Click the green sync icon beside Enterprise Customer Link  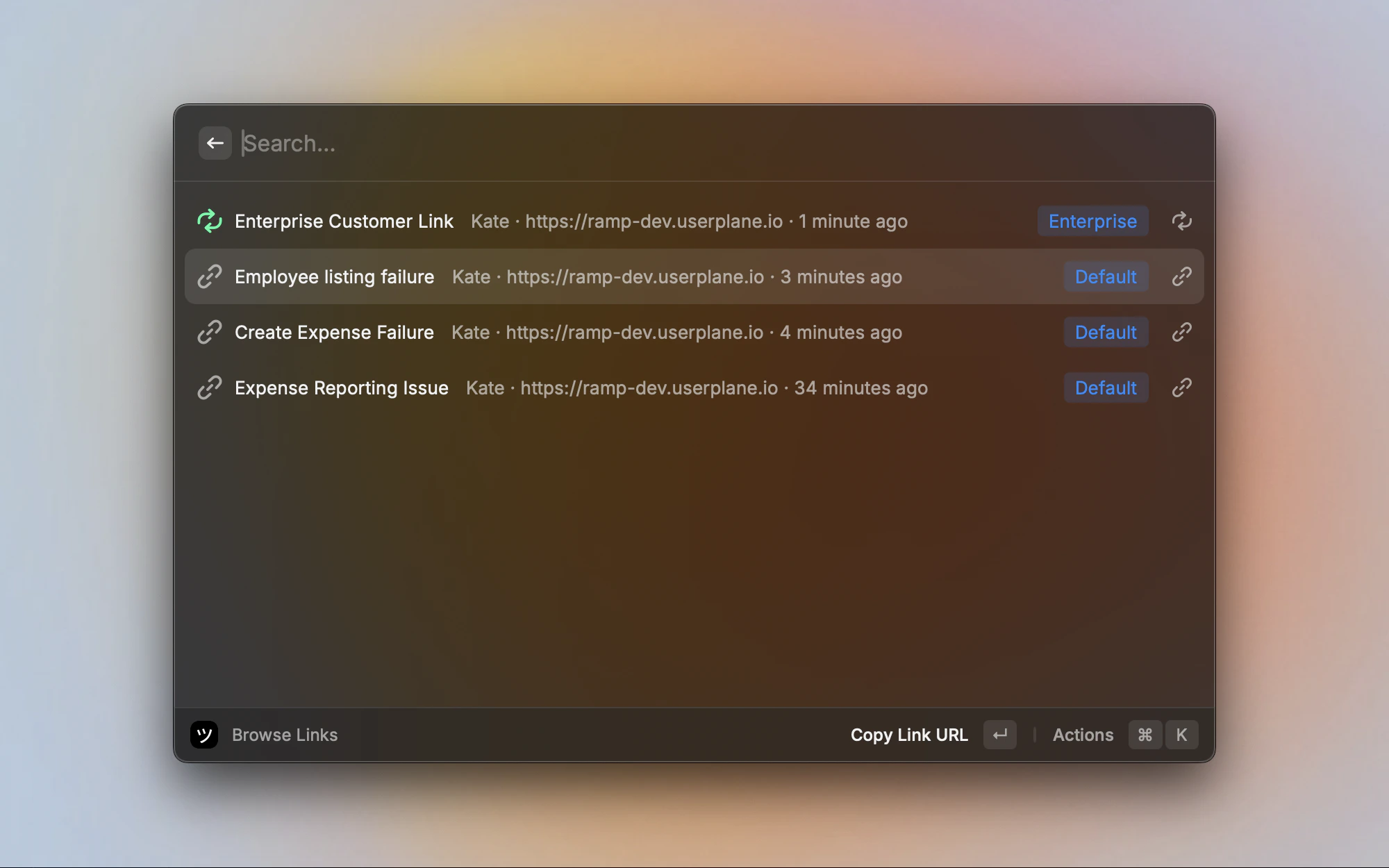pyautogui.click(x=209, y=221)
